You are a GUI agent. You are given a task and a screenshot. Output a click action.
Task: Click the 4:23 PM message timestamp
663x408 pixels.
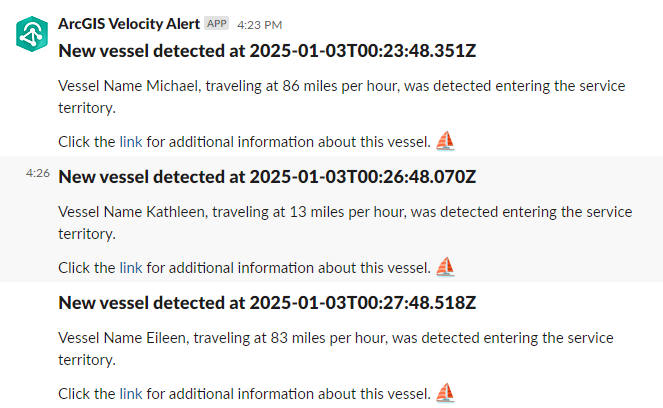pos(259,24)
